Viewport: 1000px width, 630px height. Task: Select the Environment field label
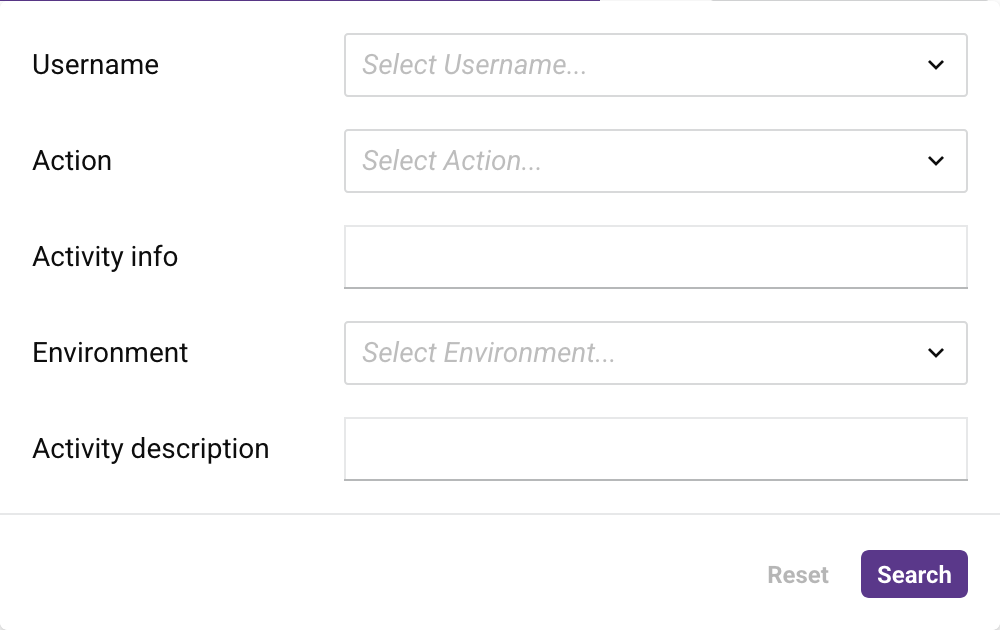pyautogui.click(x=110, y=353)
